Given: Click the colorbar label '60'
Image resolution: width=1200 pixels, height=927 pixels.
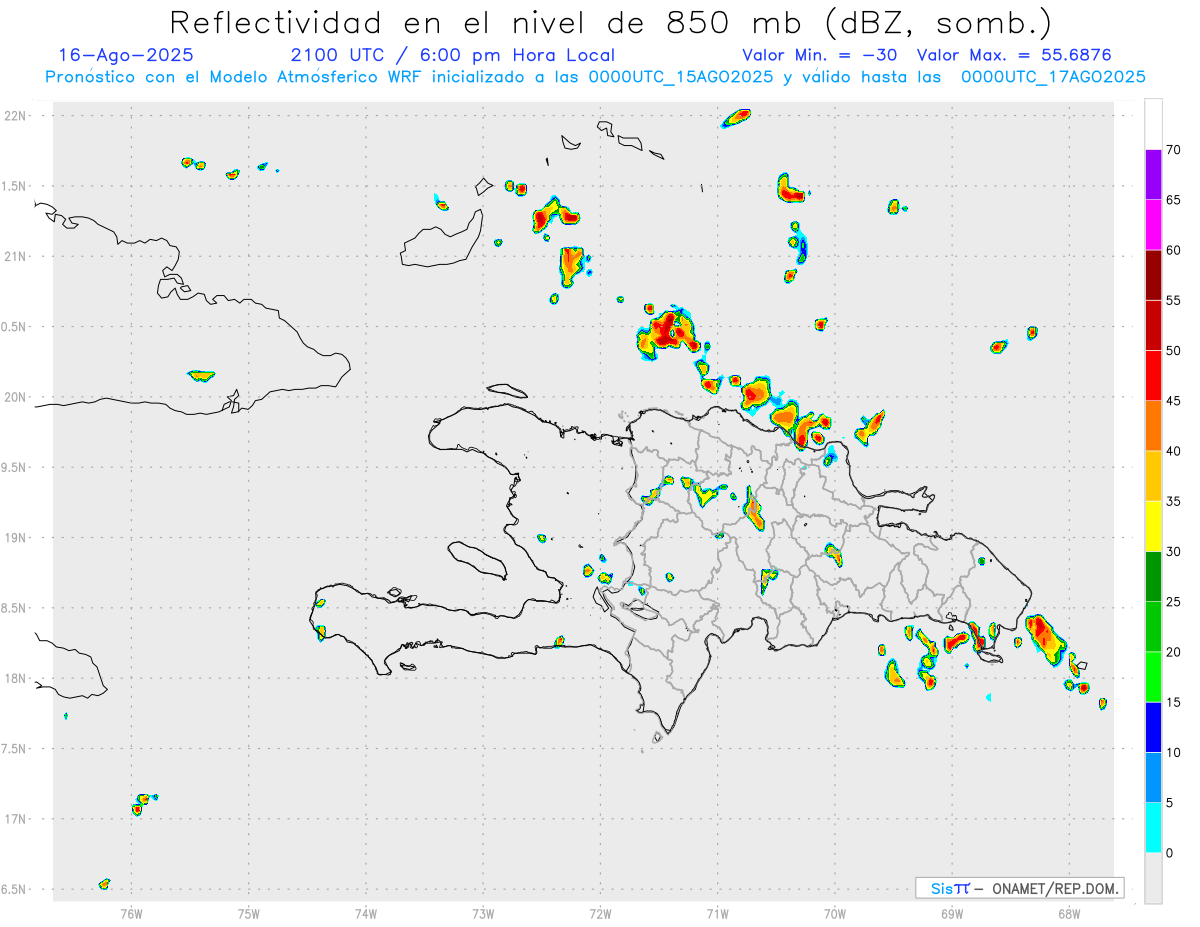Looking at the screenshot, I should point(1174,250).
